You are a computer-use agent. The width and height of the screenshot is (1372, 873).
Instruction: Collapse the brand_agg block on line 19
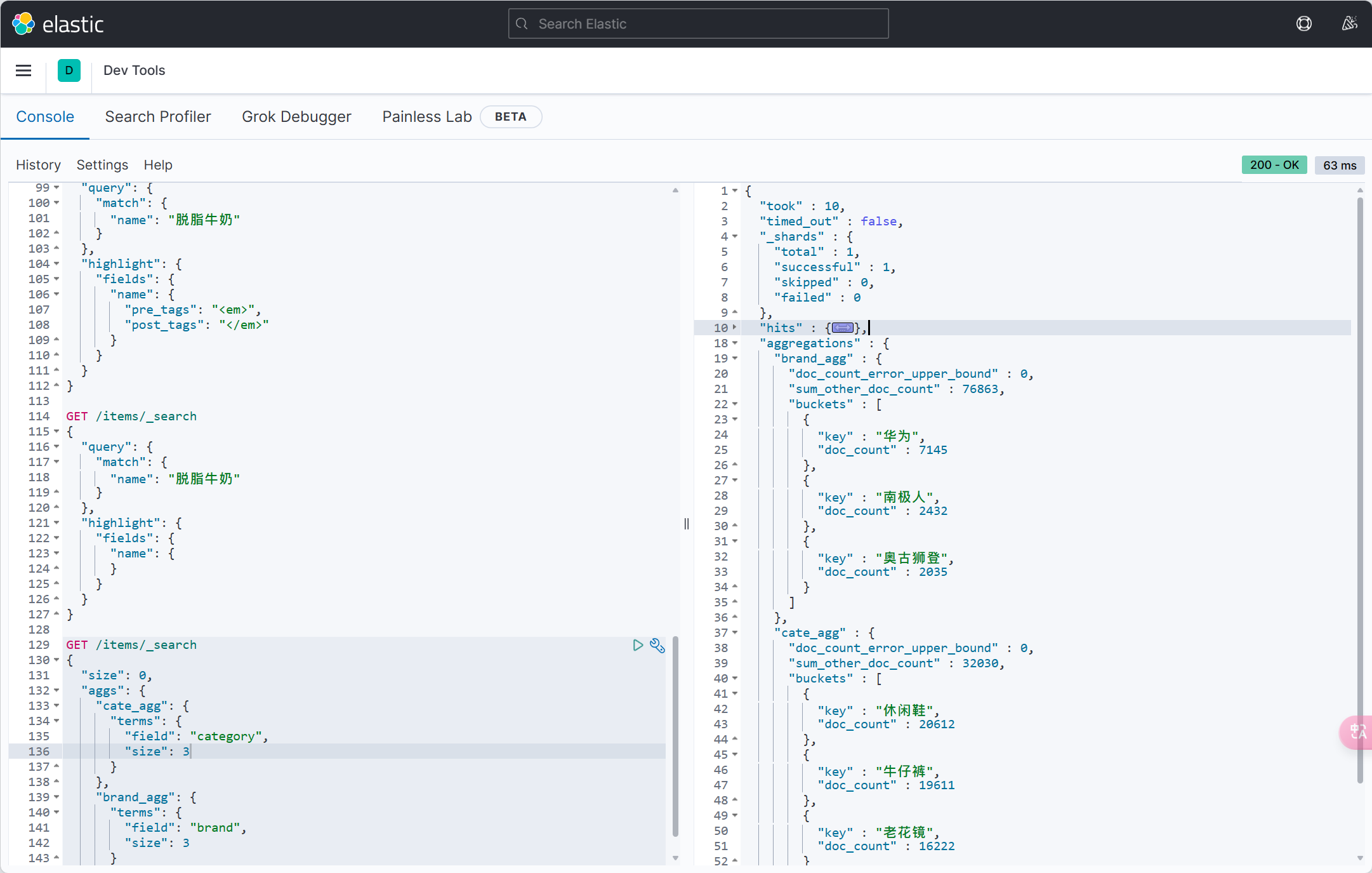click(735, 358)
